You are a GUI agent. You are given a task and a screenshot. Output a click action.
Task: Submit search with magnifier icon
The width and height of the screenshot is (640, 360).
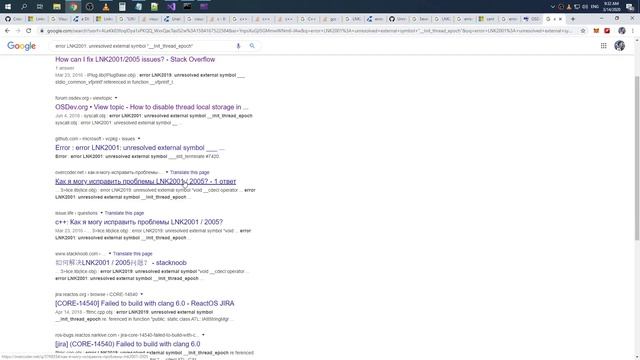(252, 46)
